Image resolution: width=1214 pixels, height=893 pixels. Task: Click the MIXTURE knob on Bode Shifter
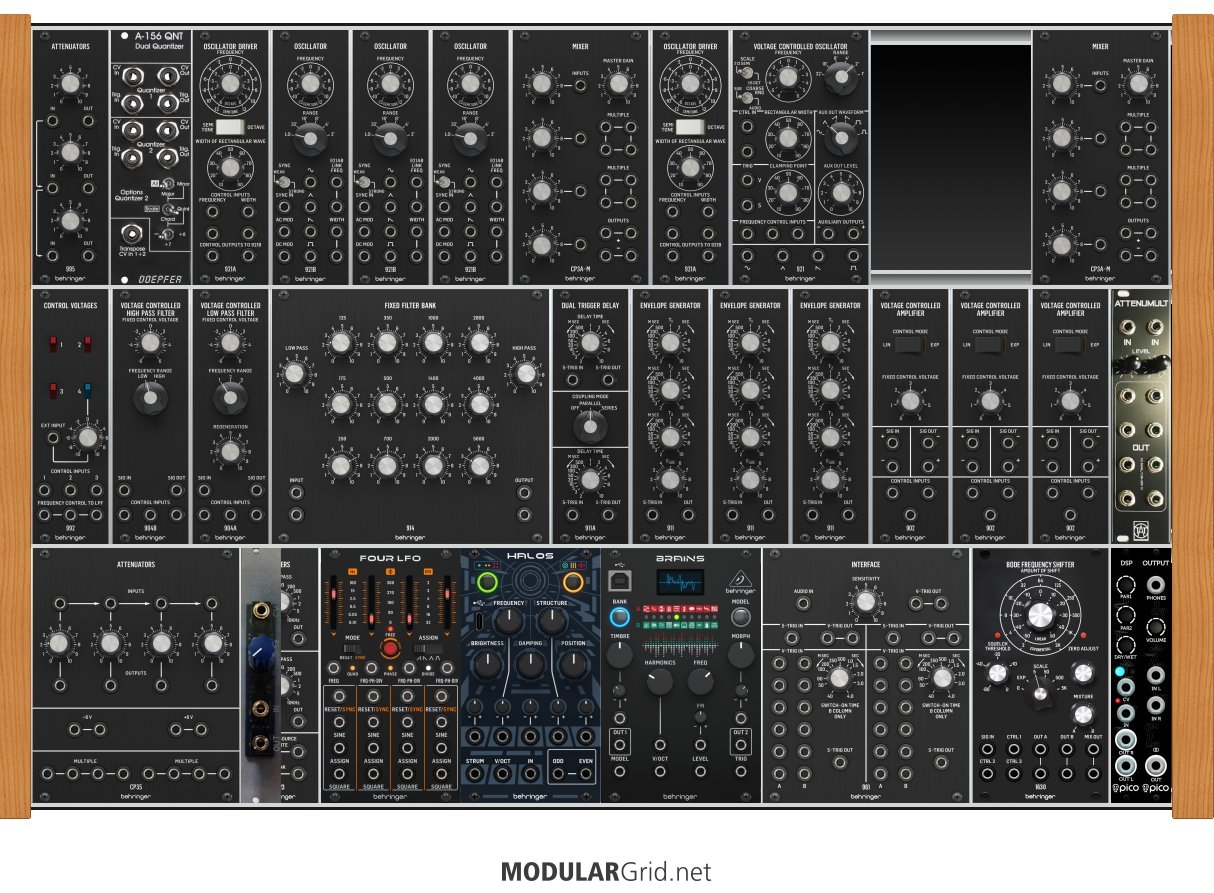tap(1082, 714)
